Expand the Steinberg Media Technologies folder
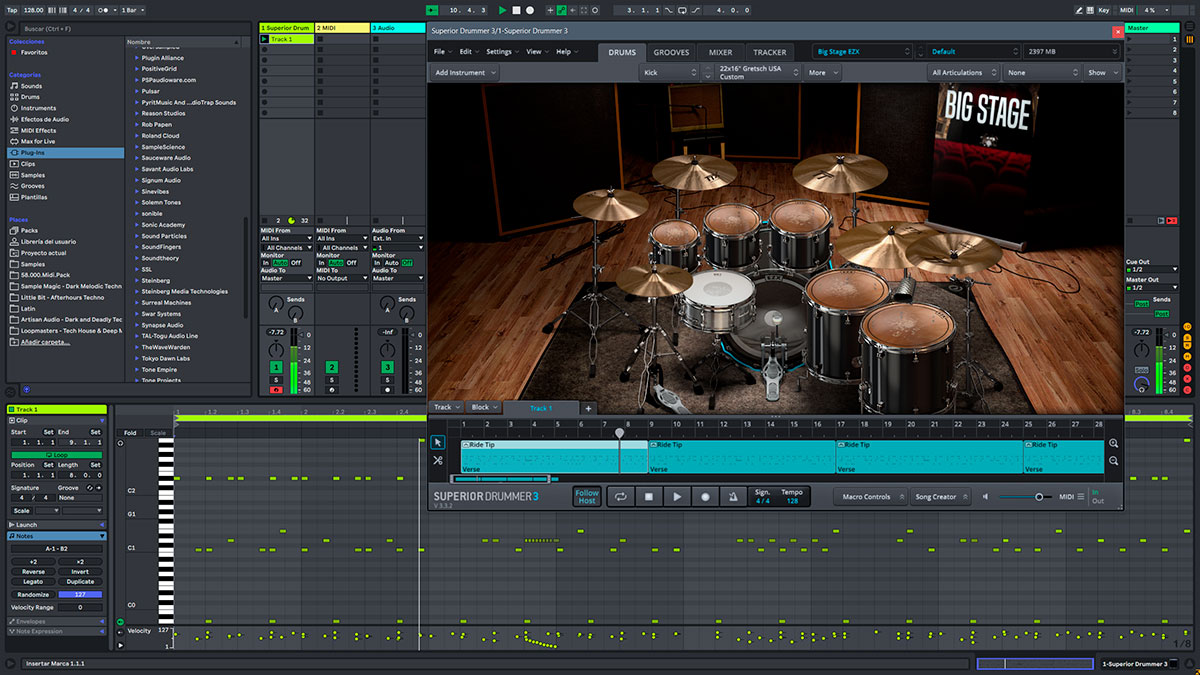Image resolution: width=1200 pixels, height=675 pixels. coord(136,291)
